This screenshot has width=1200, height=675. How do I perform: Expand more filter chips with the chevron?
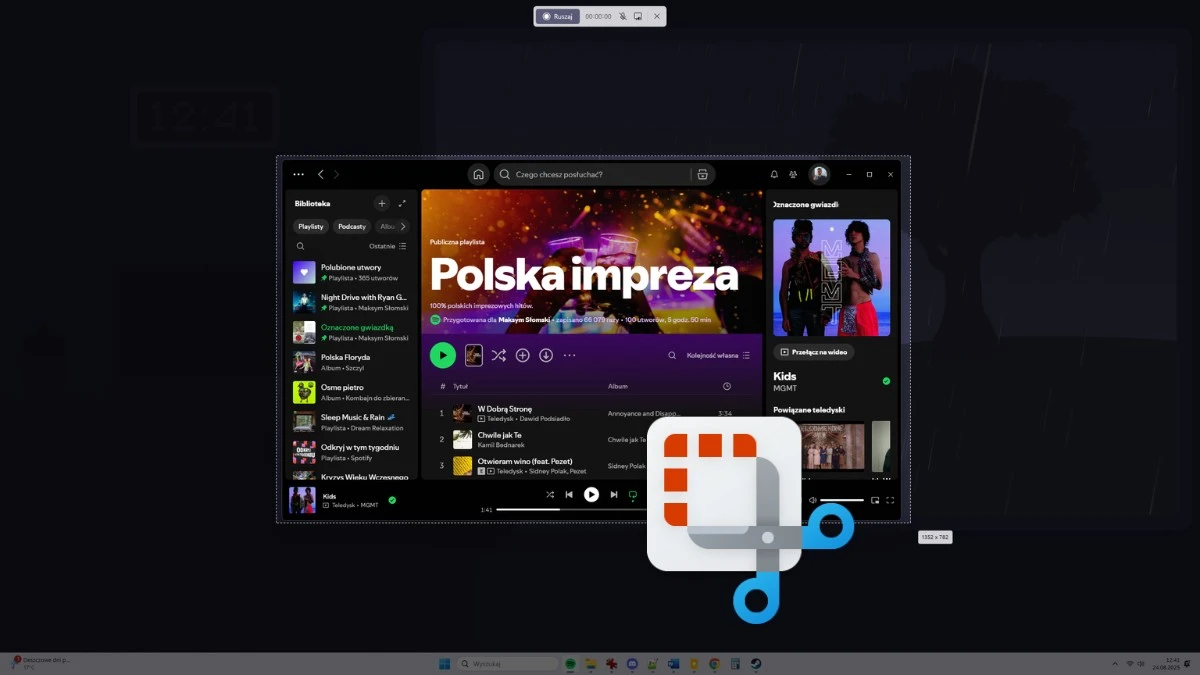(x=403, y=226)
